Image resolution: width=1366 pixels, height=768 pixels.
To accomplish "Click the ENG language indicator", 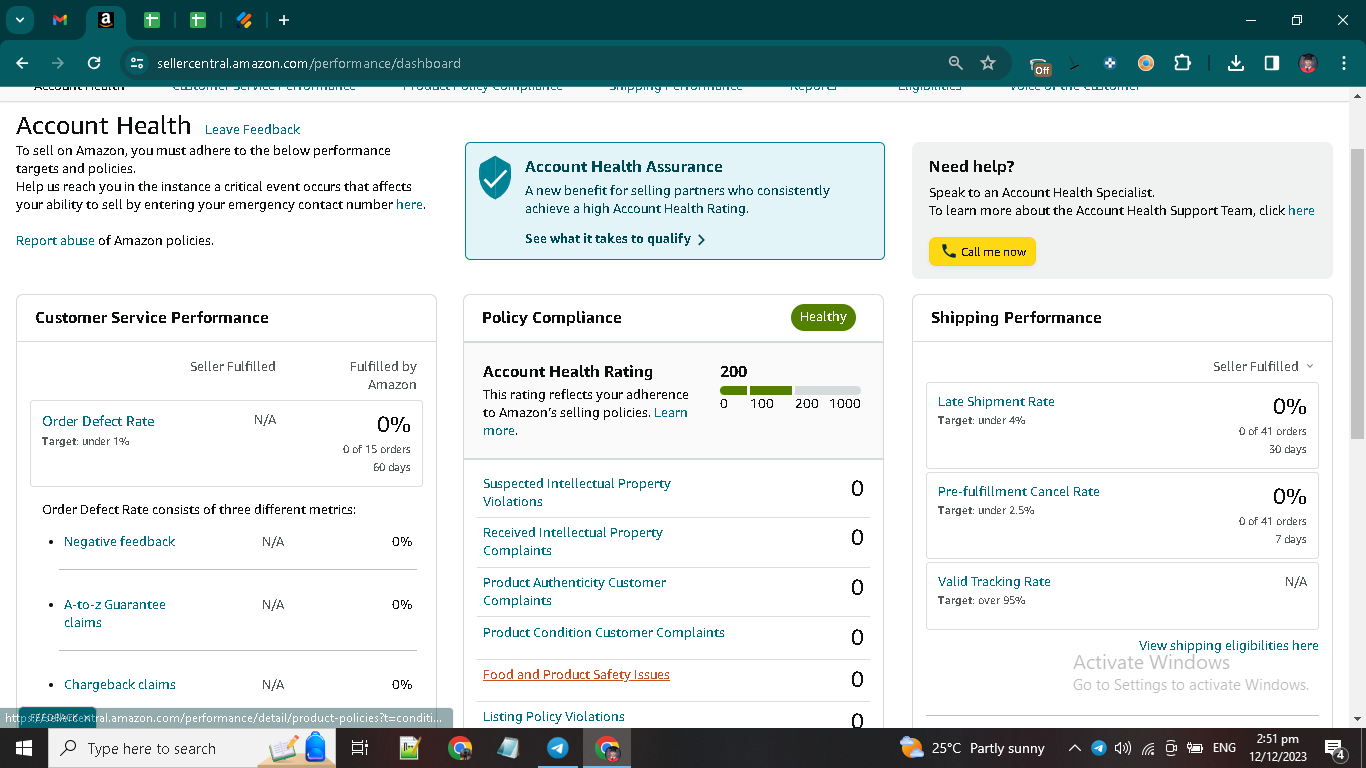I will (1224, 748).
